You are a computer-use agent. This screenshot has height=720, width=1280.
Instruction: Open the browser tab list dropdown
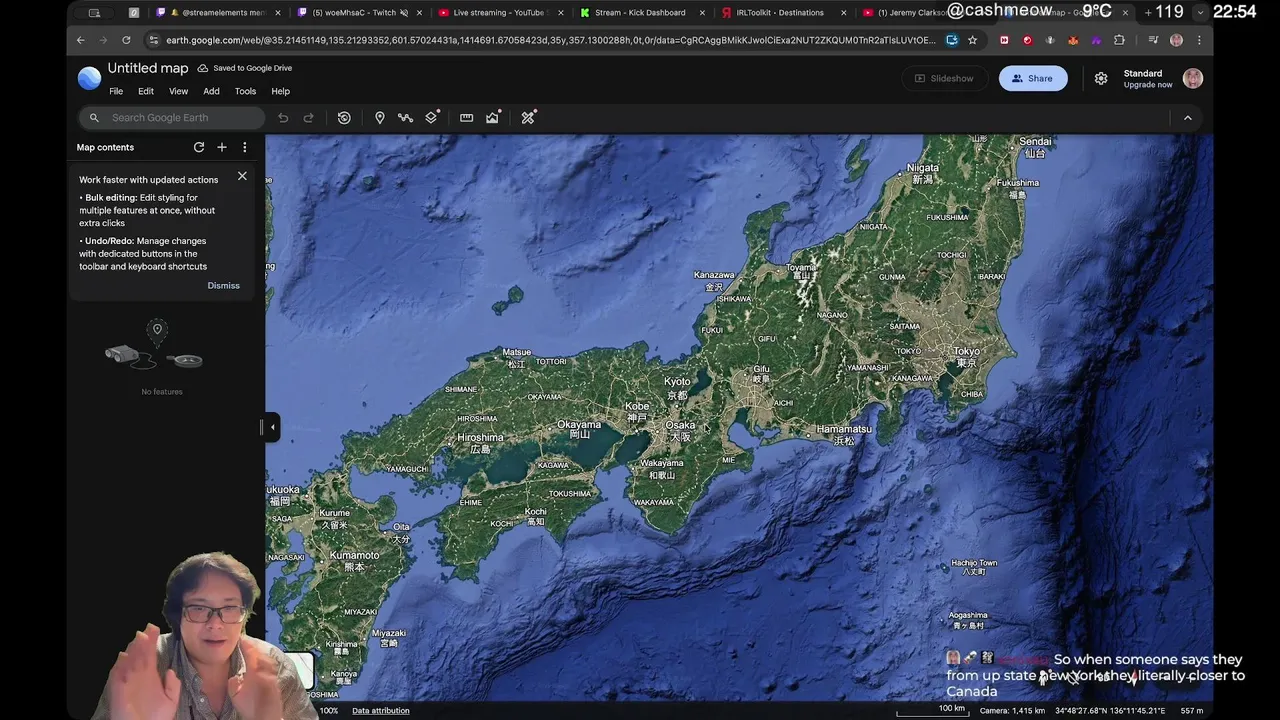tap(1200, 13)
